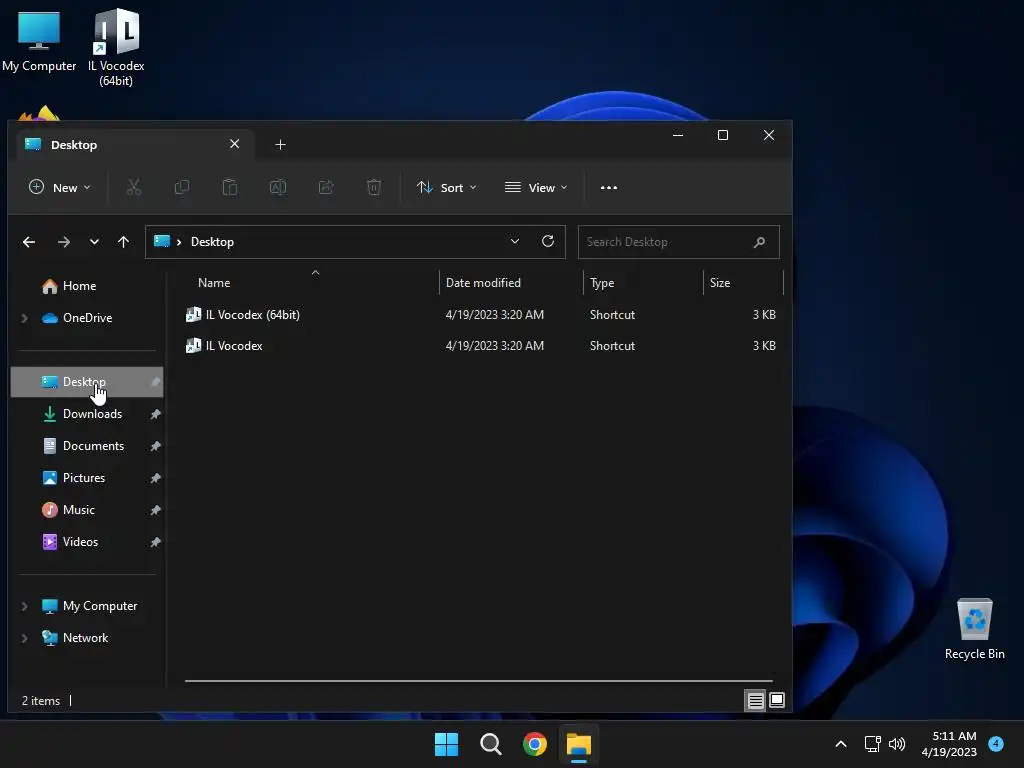1024x768 pixels.
Task: Expand the Network tree node
Action: (x=24, y=638)
